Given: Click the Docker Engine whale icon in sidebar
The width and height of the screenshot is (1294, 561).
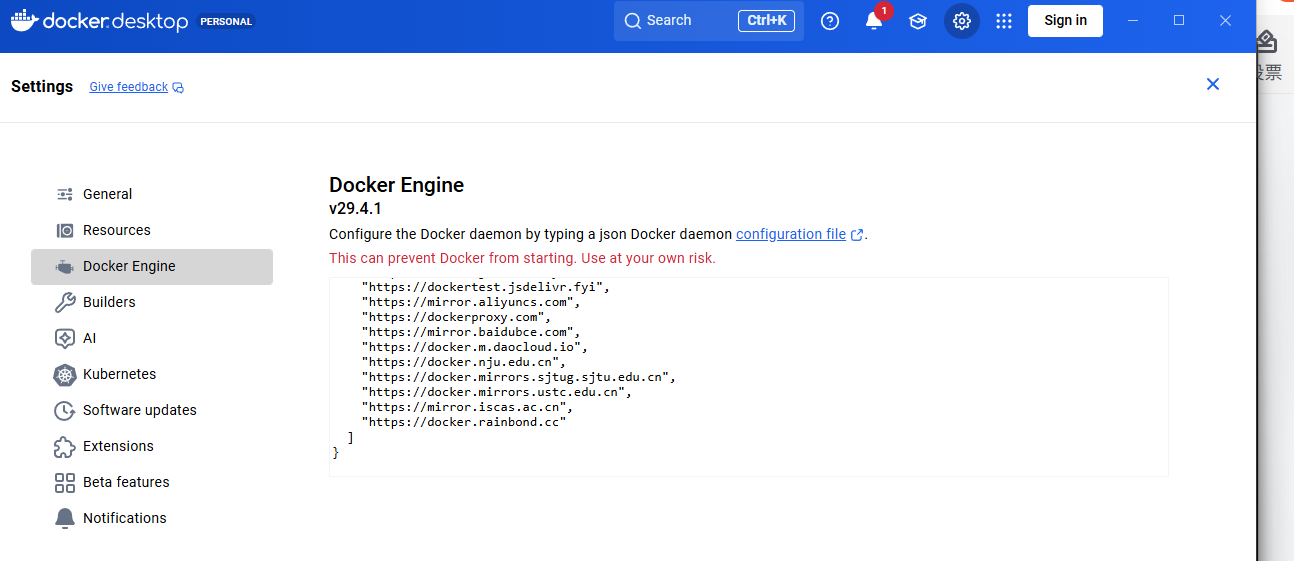Looking at the screenshot, I should (65, 266).
